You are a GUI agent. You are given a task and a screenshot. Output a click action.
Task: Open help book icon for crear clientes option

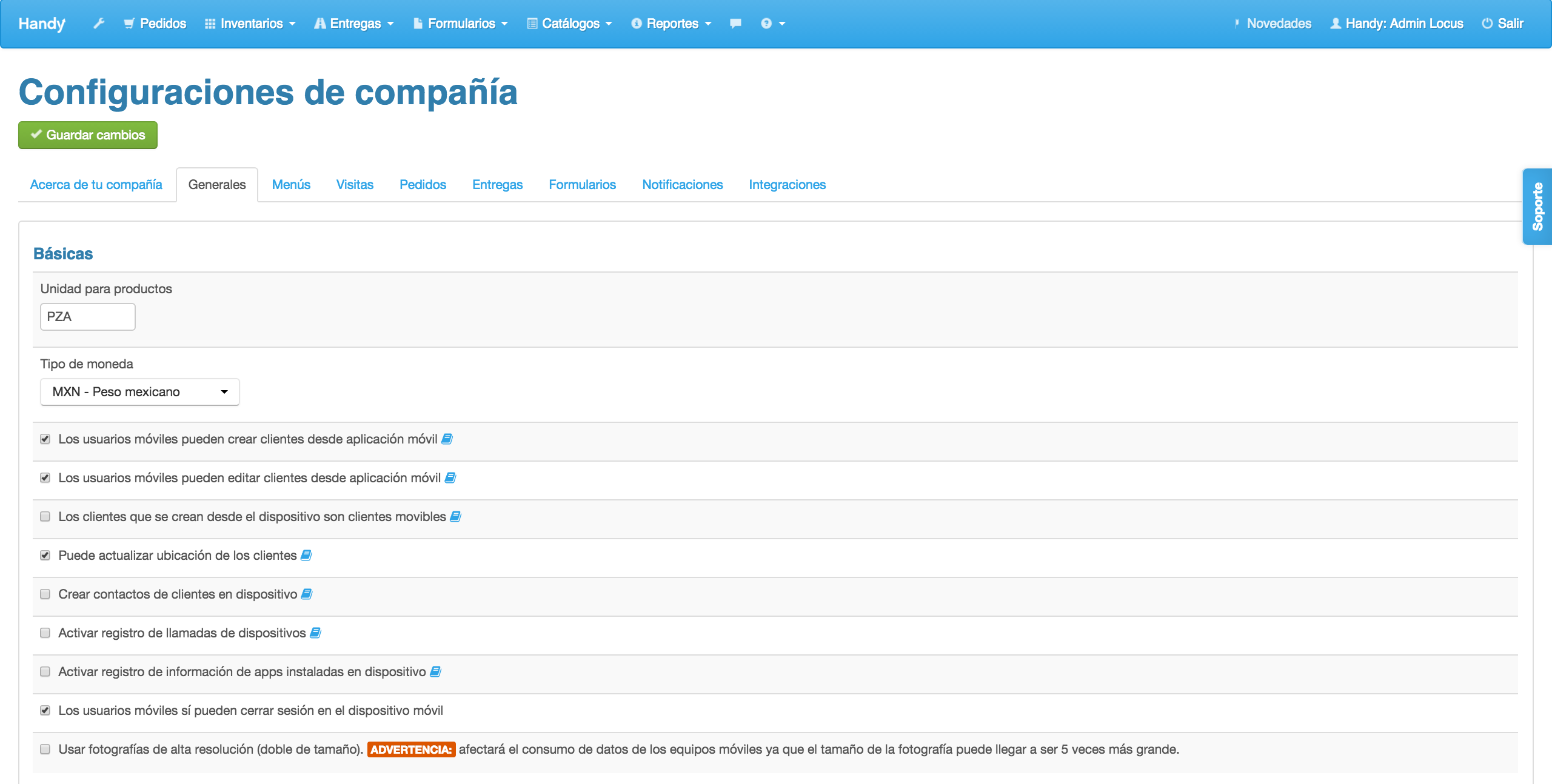coord(447,439)
